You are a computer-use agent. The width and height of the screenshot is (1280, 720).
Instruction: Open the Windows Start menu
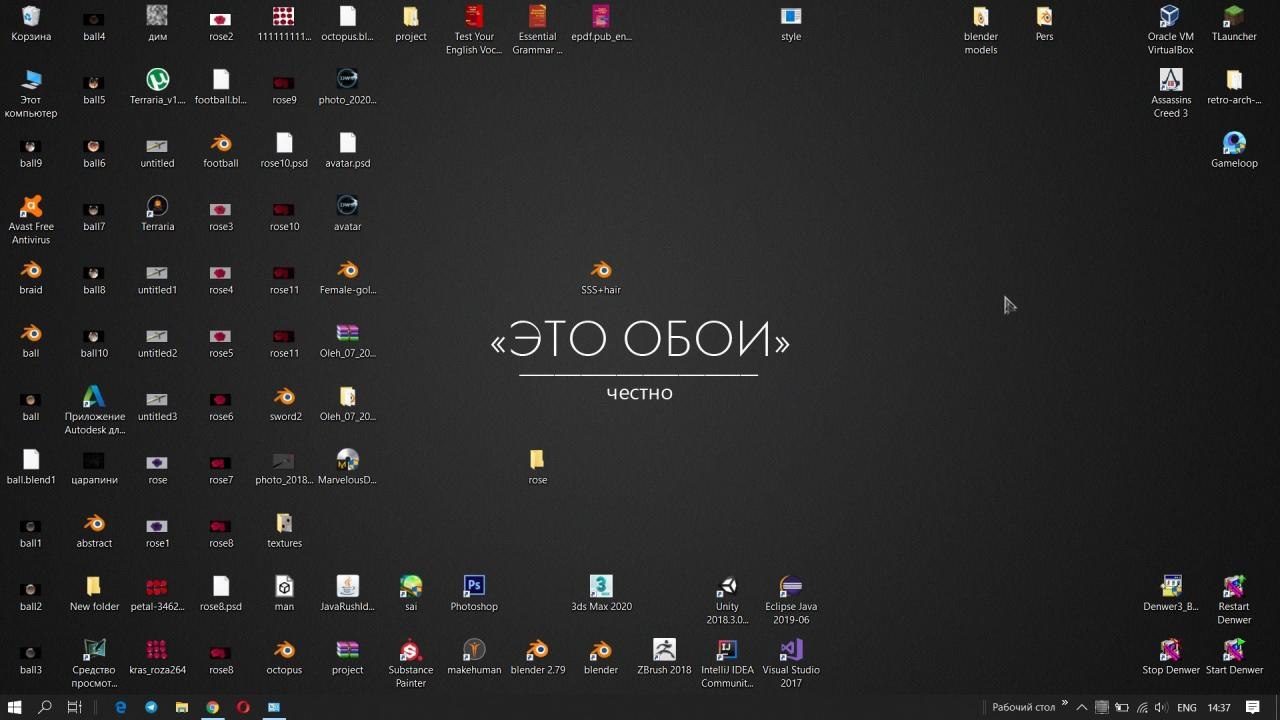coord(15,707)
